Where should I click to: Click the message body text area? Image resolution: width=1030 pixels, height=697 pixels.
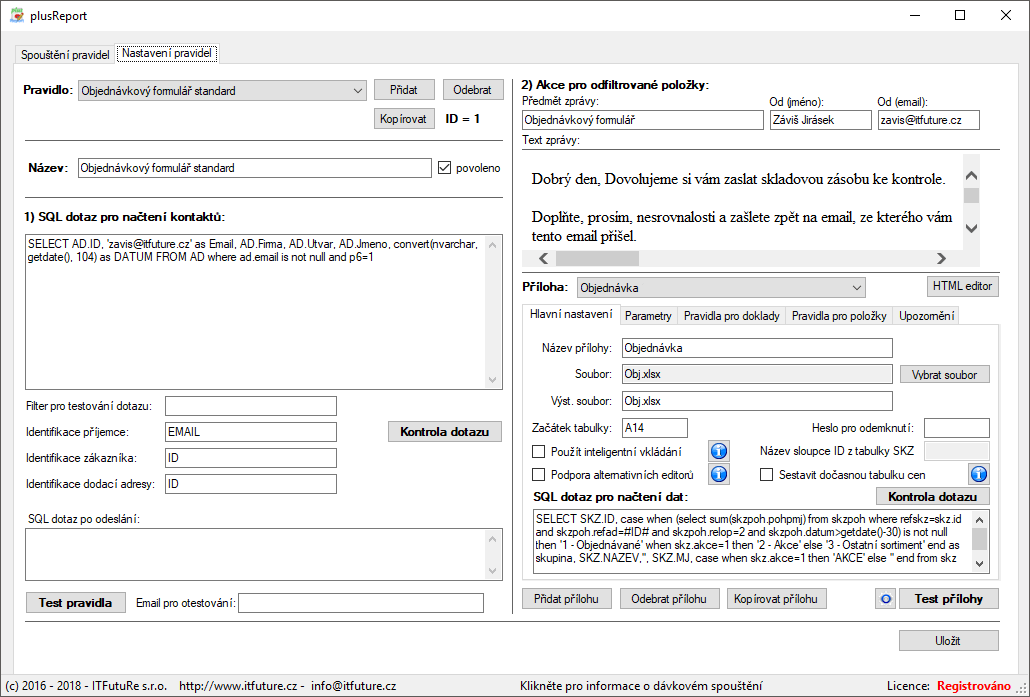click(x=742, y=202)
